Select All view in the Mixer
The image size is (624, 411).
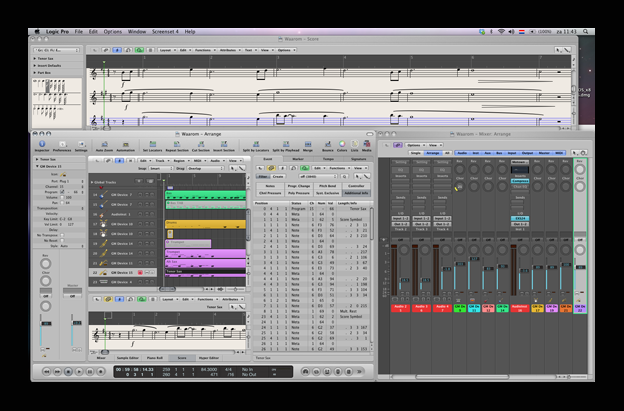[x=447, y=153]
